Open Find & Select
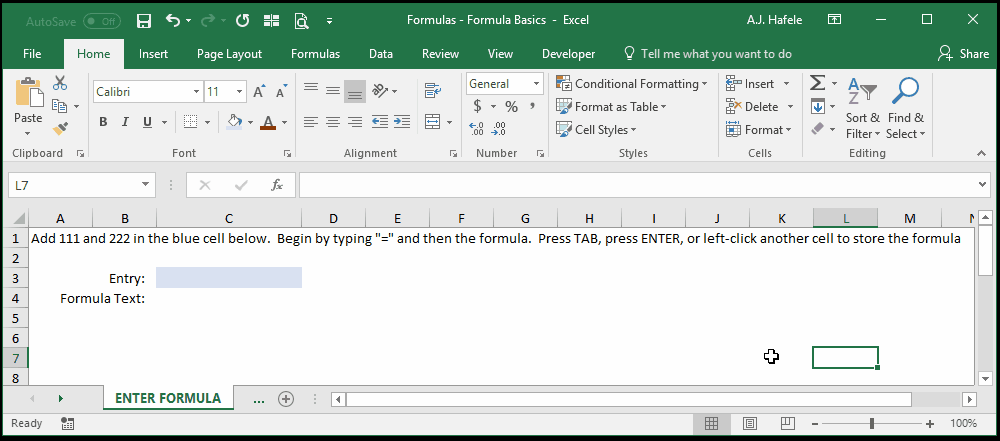Viewport: 1000px width, 441px height. [906, 108]
